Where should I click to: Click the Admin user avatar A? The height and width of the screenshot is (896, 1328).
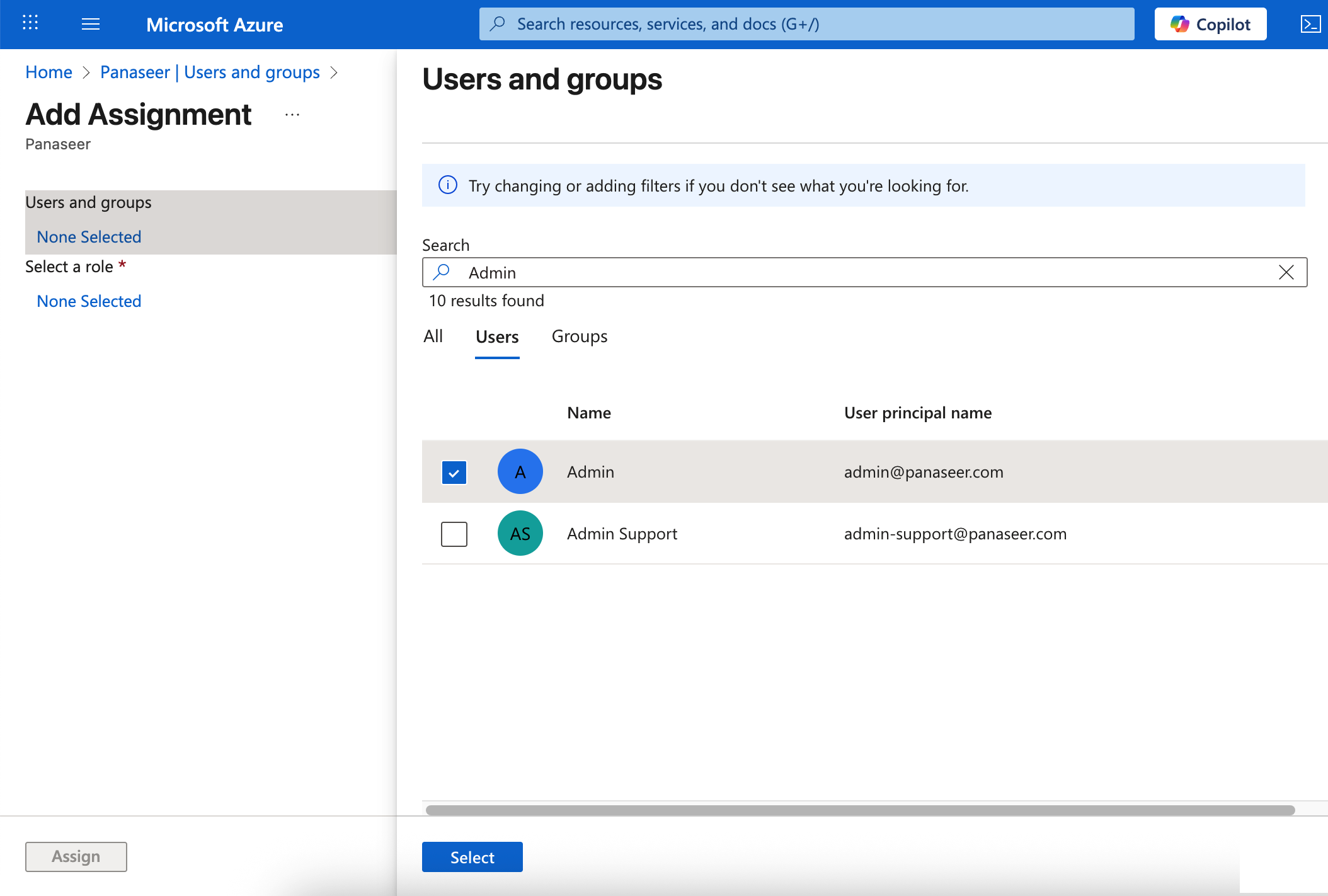click(x=520, y=471)
